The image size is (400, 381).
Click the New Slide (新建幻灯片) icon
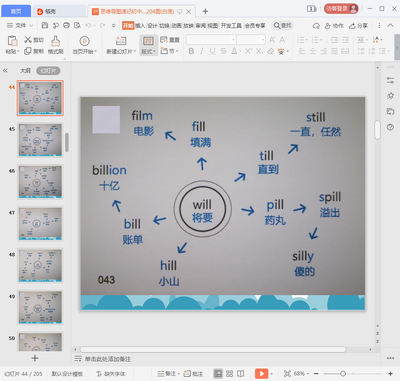pyautogui.click(x=121, y=41)
